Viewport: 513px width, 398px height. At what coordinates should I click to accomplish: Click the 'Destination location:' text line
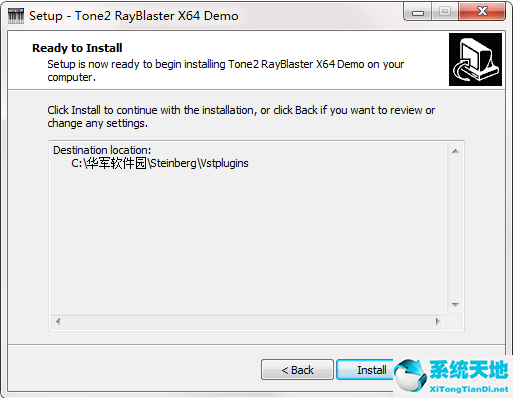click(x=102, y=150)
